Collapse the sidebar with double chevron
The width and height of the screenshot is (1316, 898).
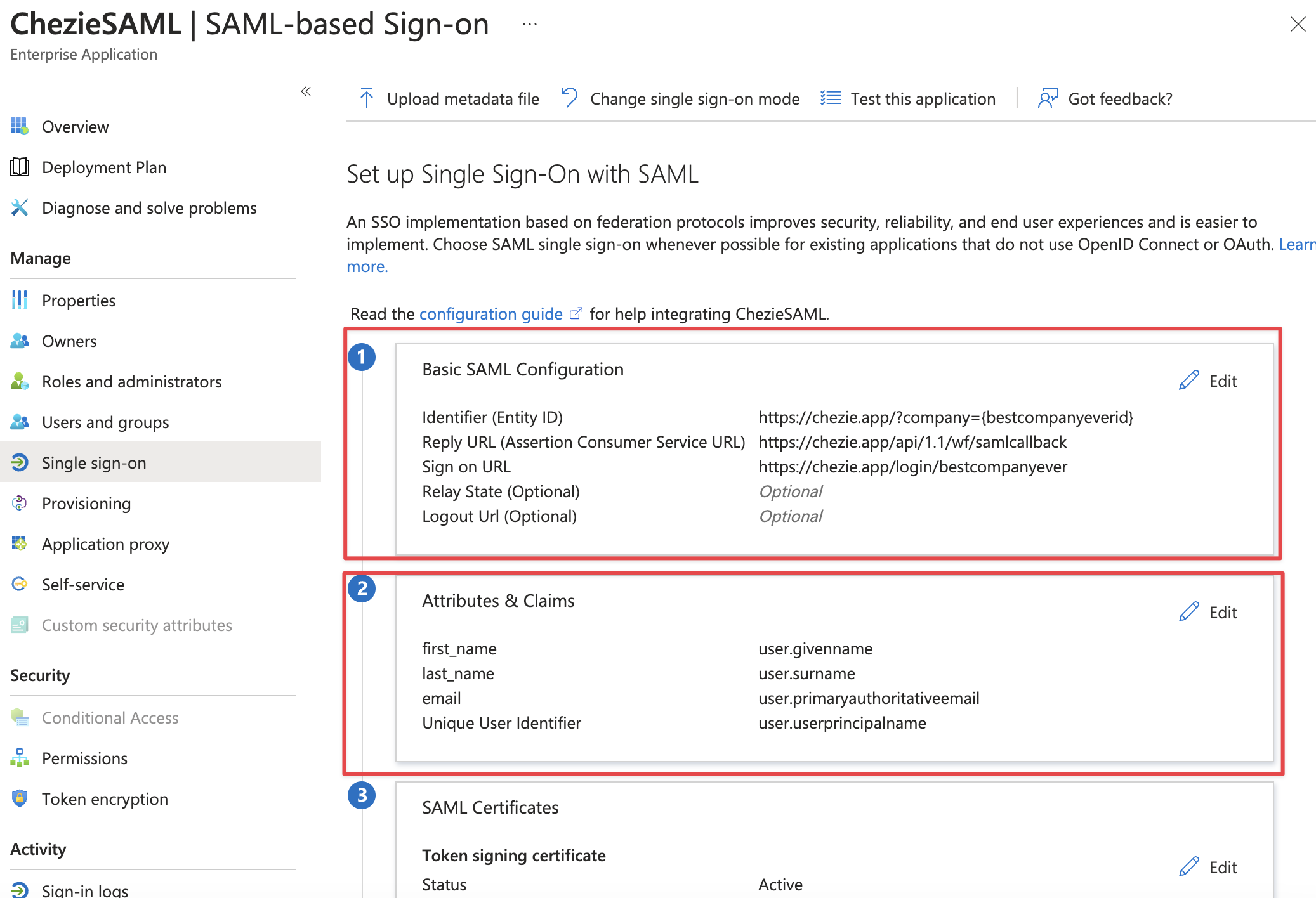[x=306, y=91]
